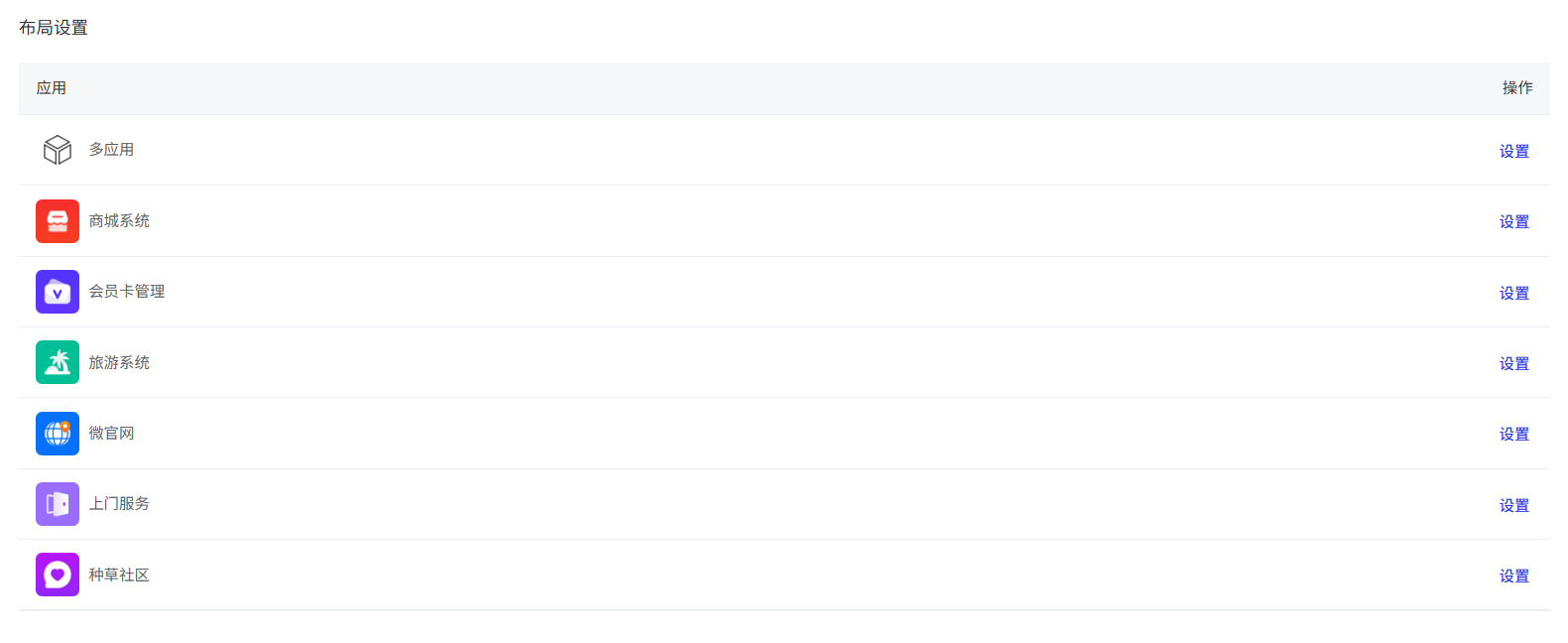Click the 应用 column header
The height and width of the screenshot is (643, 1568).
[52, 88]
